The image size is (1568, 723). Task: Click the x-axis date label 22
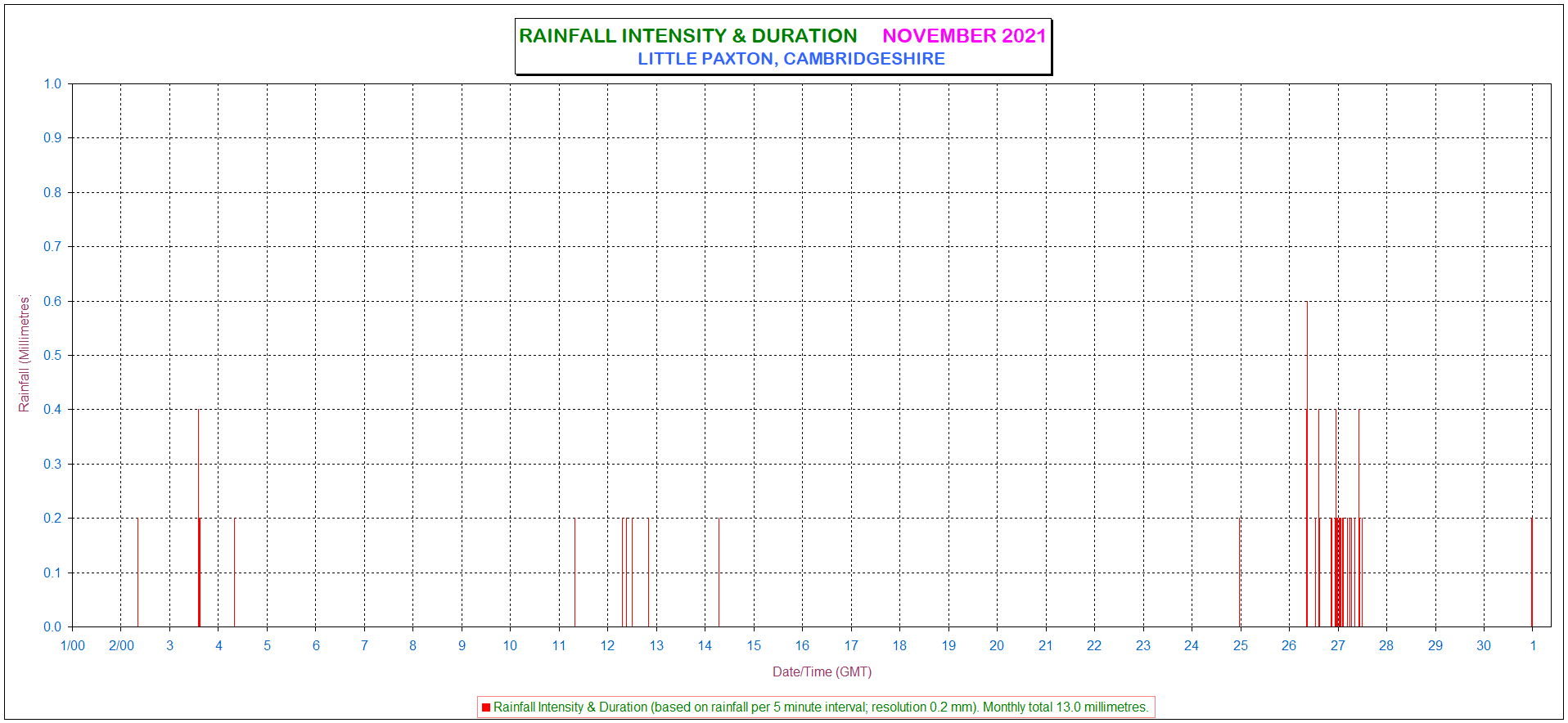[x=1094, y=646]
